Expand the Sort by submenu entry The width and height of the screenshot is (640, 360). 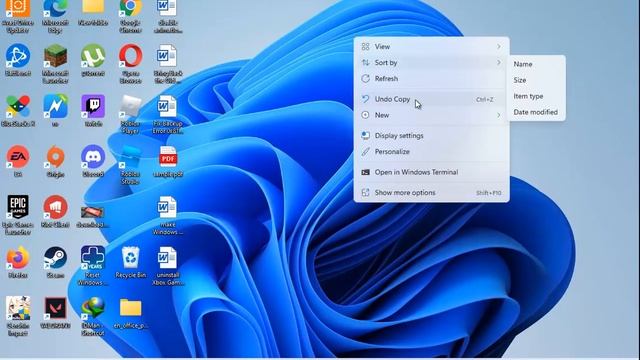pos(431,62)
